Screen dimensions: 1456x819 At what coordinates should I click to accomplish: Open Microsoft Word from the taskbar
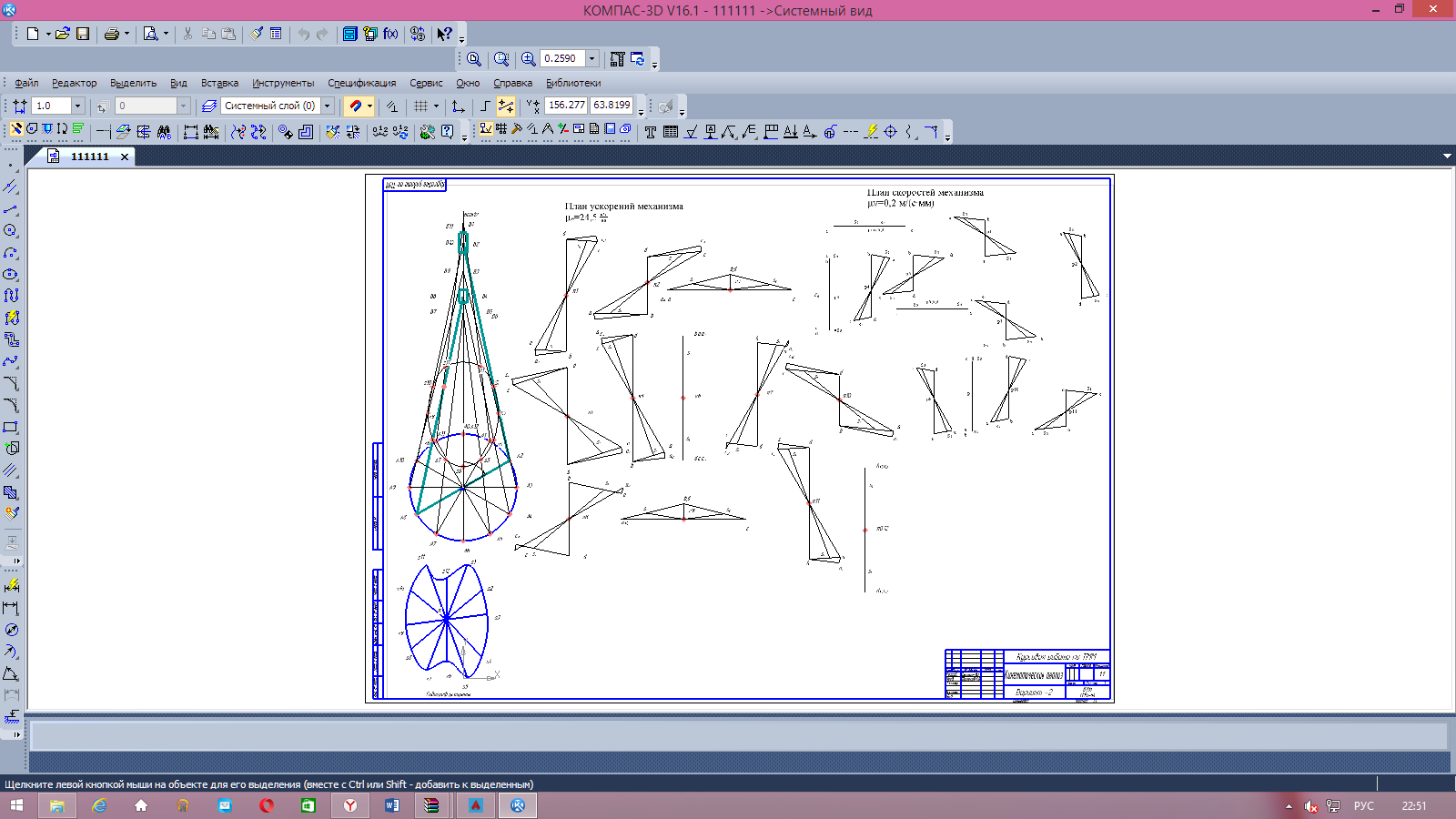pos(392,805)
